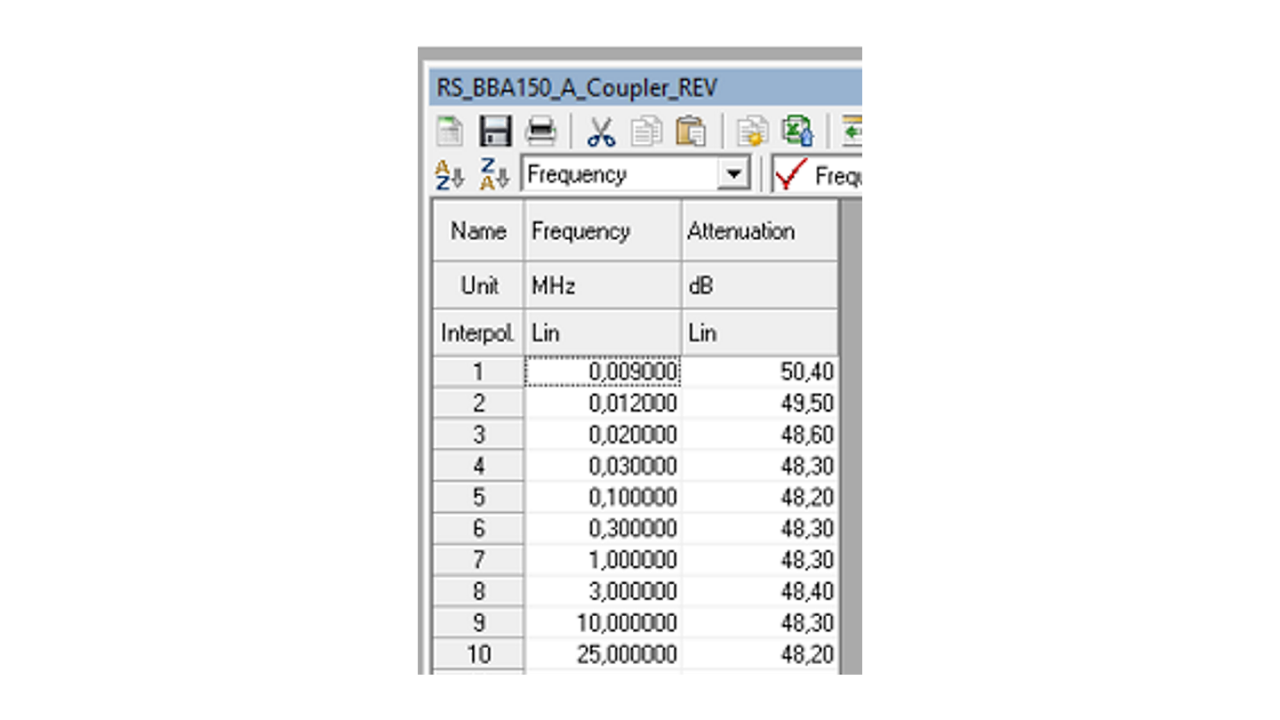Select row header 10
This screenshot has width=1280, height=720.
coord(478,654)
